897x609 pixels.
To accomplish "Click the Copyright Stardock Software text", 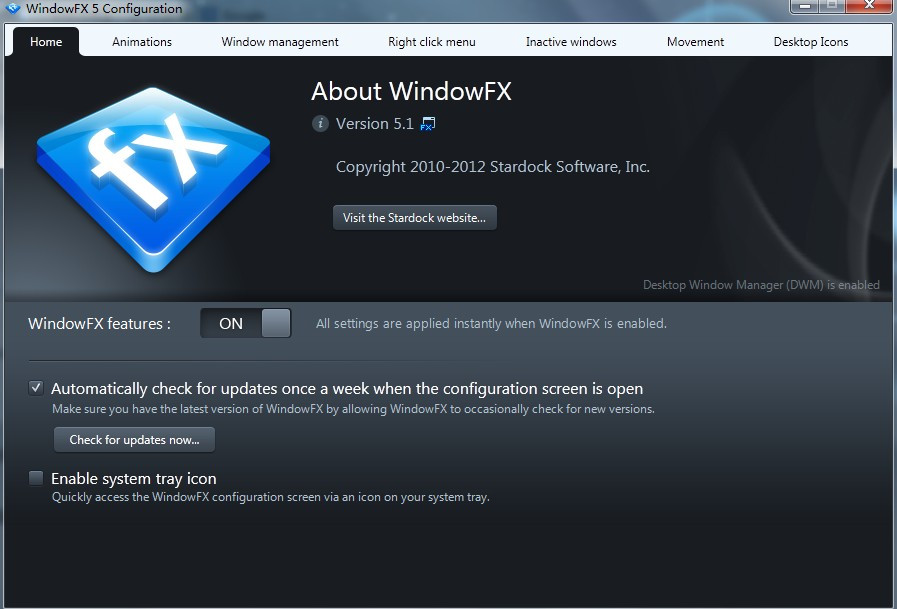I will (492, 167).
